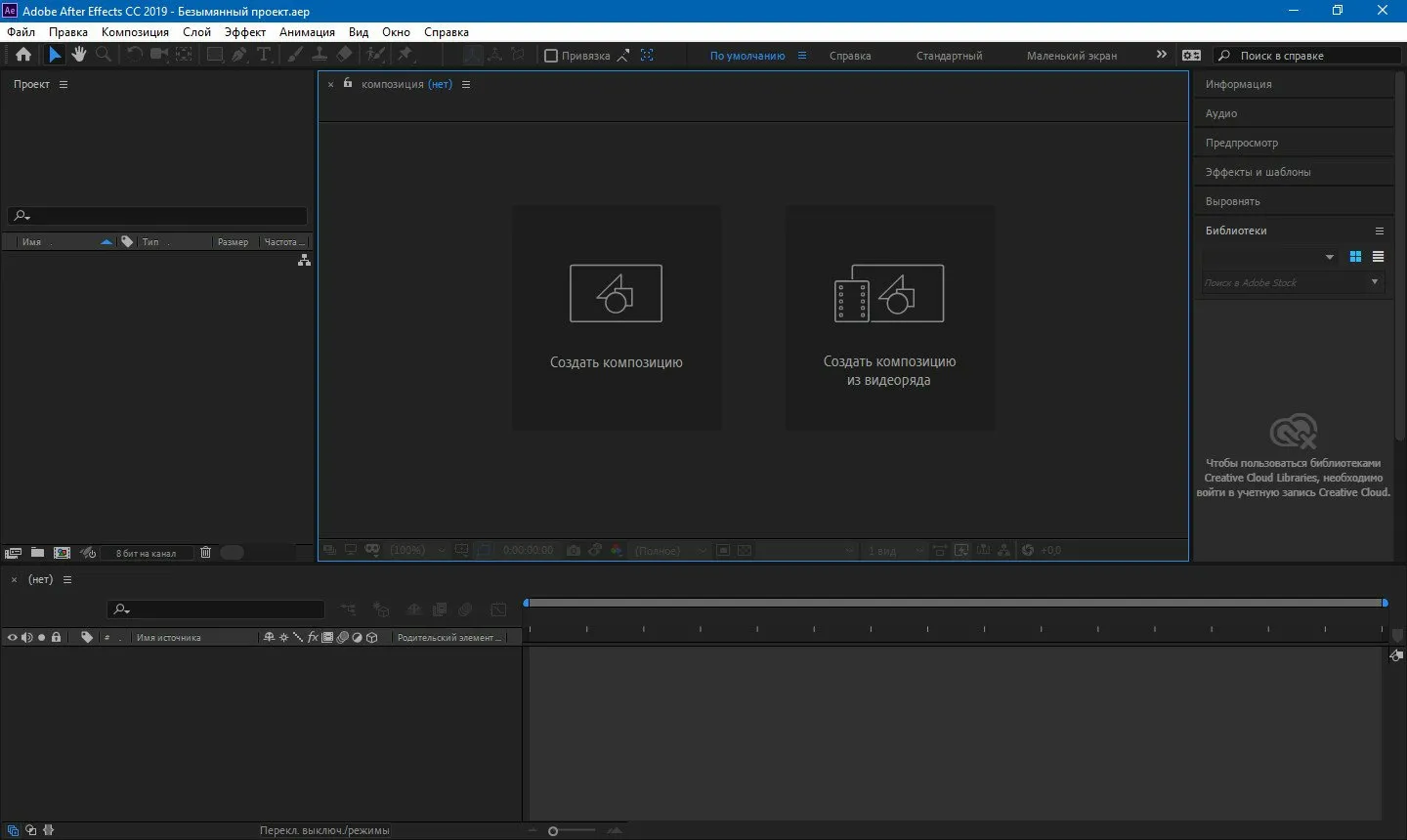1407x840 pixels.
Task: Click the timeline zoom slider handle
Action: 553,831
